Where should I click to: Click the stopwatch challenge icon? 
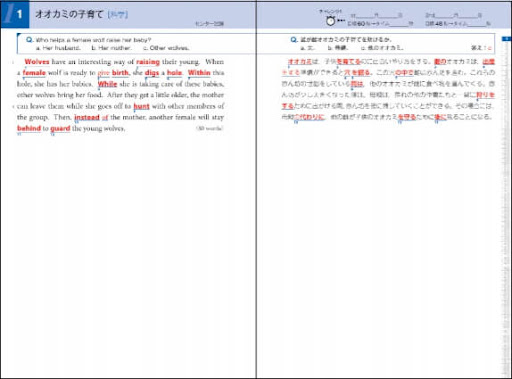330,21
